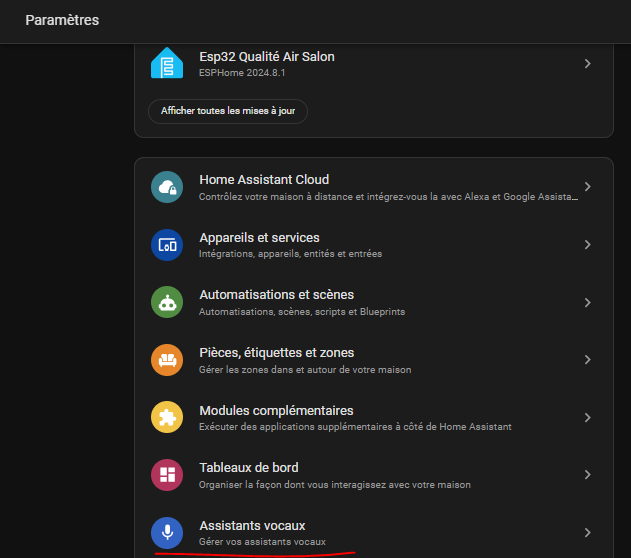Click 'Automatisations, scènes, scripts et Blueprints' text

[x=302, y=312]
